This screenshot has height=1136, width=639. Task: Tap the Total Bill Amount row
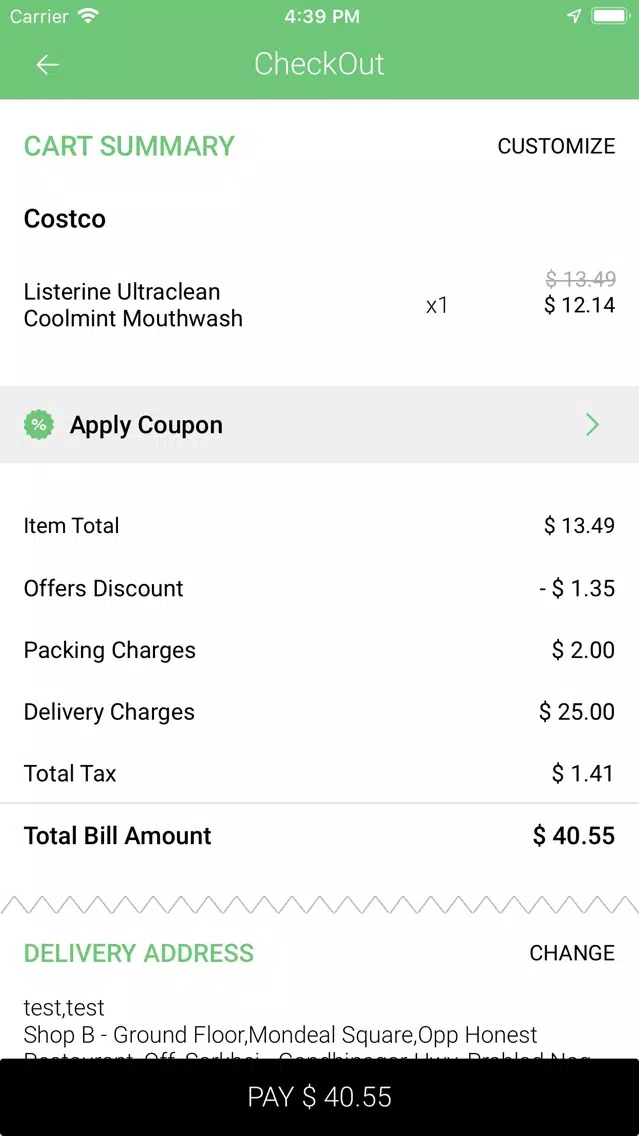point(319,836)
